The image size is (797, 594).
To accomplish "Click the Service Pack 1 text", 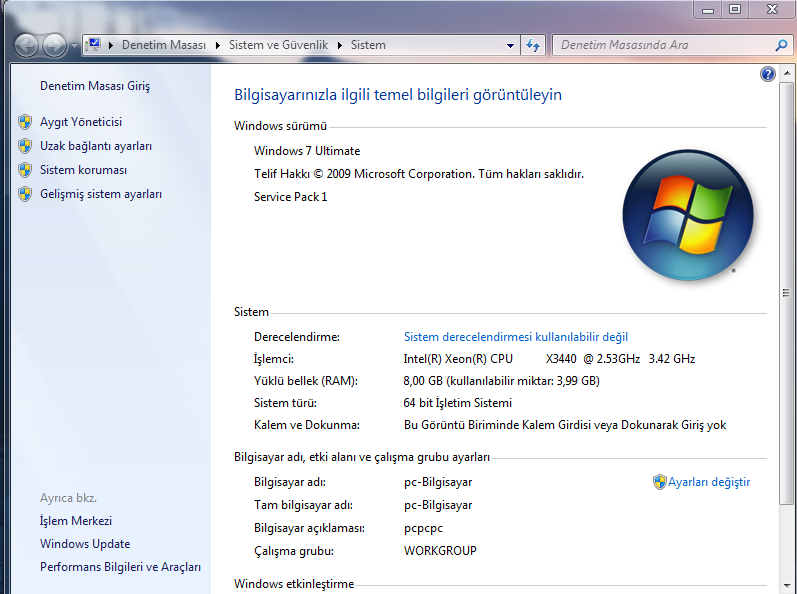I will click(291, 197).
